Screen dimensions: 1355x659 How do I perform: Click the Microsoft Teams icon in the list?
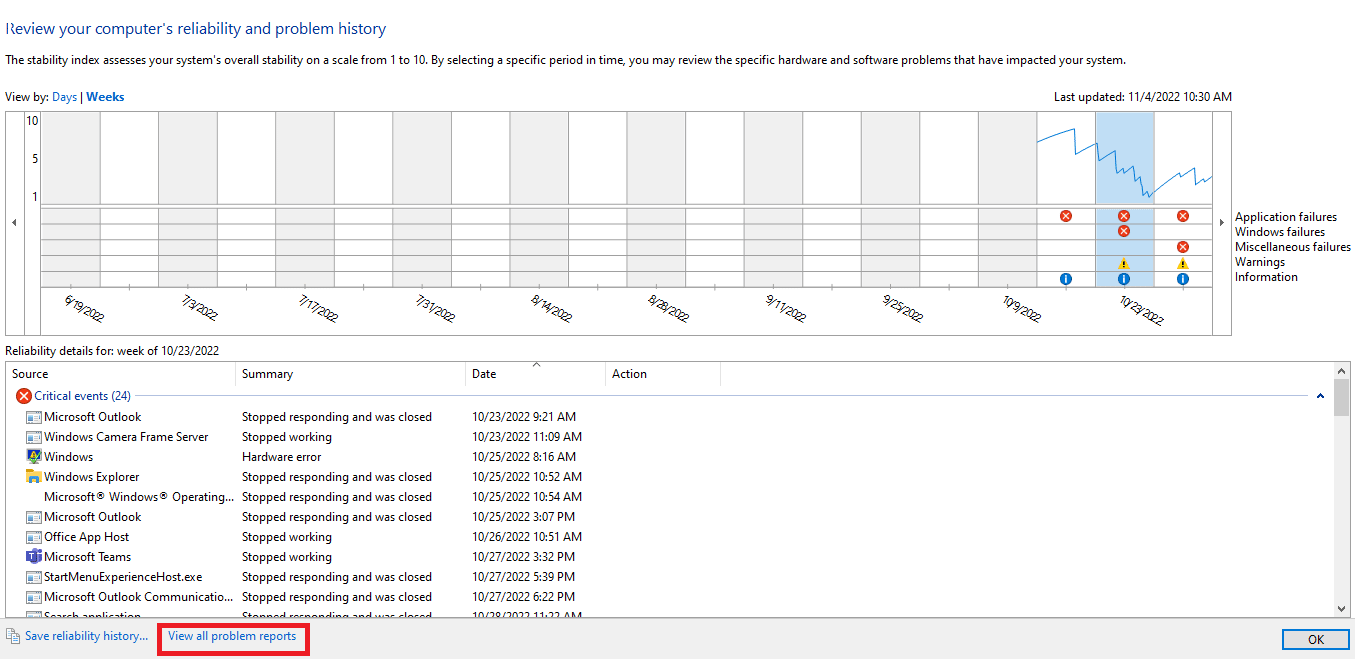[34, 557]
